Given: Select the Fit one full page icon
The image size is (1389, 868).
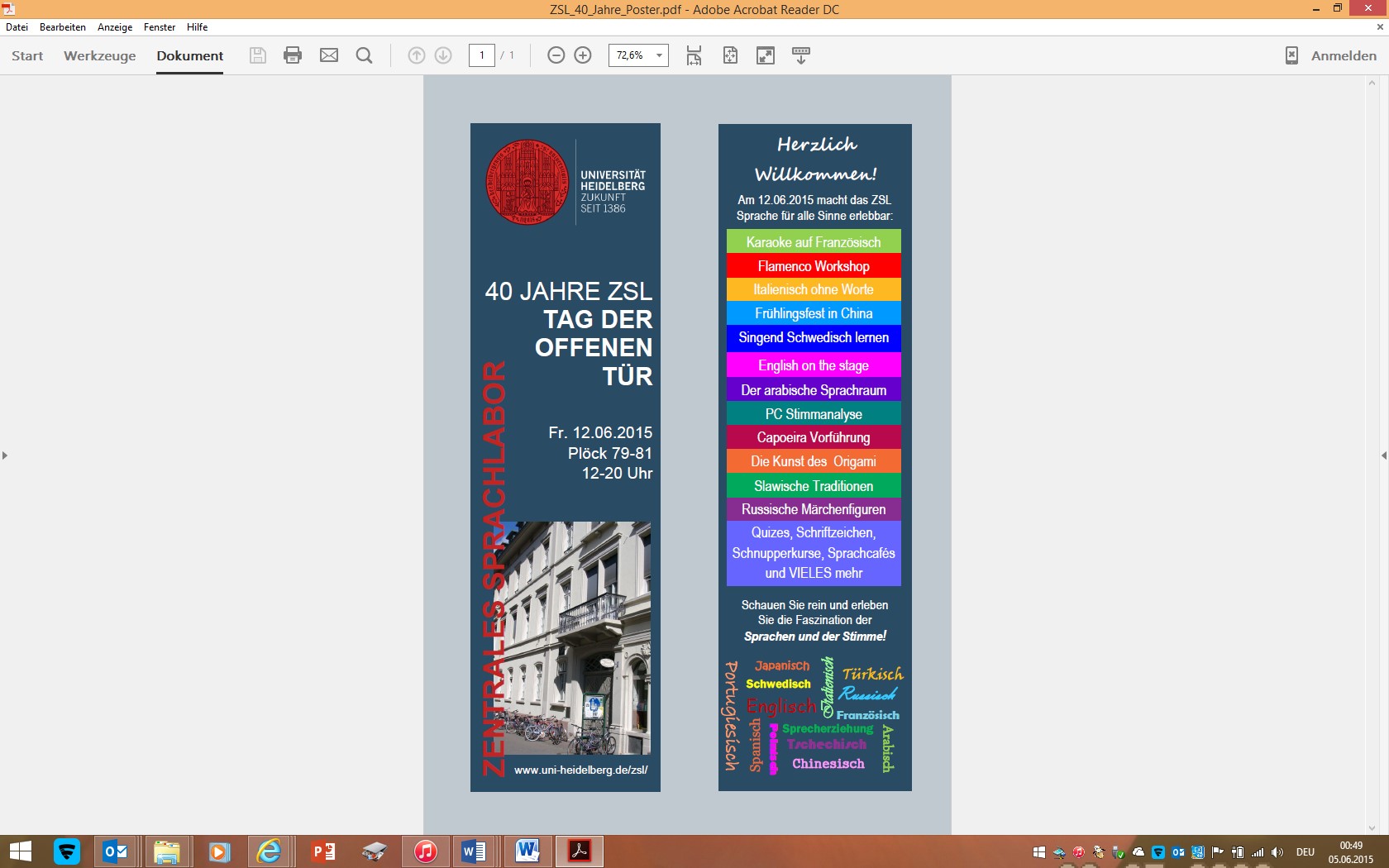Looking at the screenshot, I should tap(730, 55).
